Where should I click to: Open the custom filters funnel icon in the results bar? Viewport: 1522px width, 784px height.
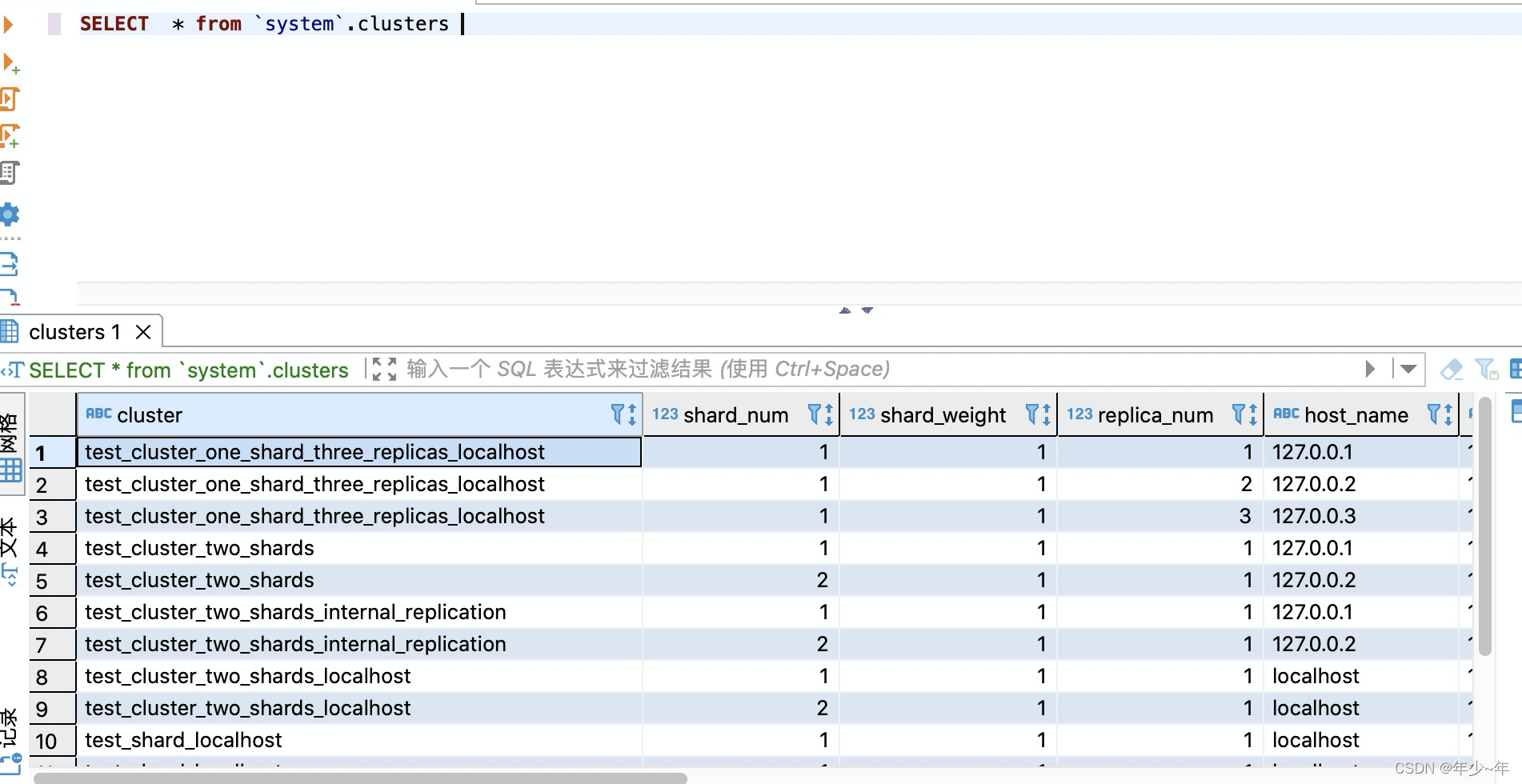tap(1486, 369)
